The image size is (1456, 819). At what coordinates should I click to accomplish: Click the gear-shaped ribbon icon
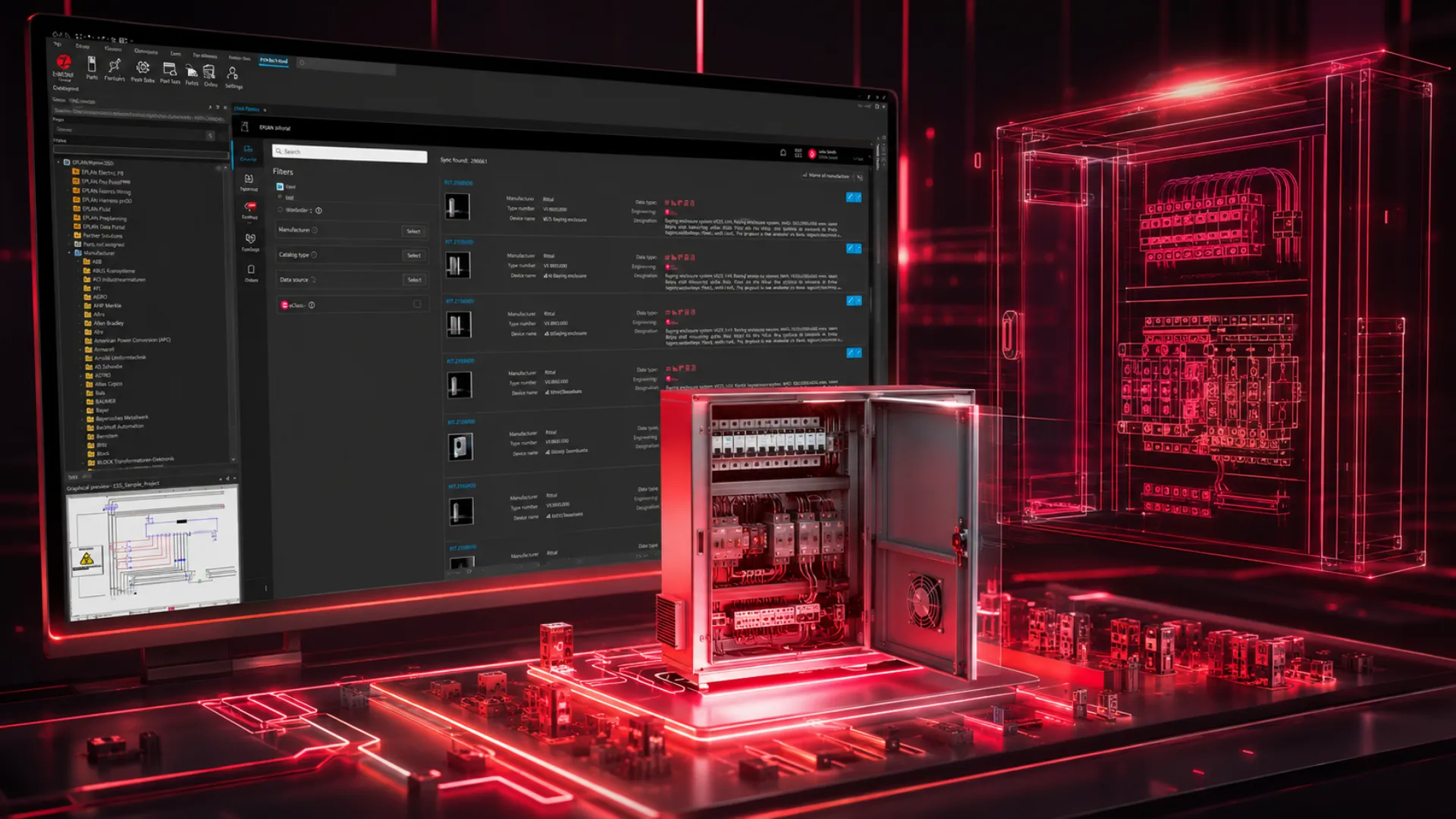143,67
